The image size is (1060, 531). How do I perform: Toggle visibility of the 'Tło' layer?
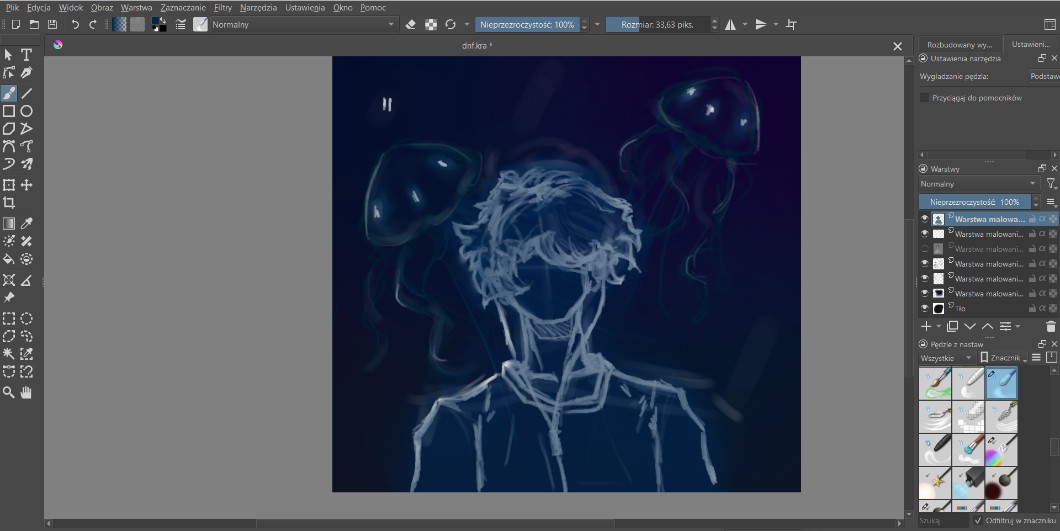(924, 309)
